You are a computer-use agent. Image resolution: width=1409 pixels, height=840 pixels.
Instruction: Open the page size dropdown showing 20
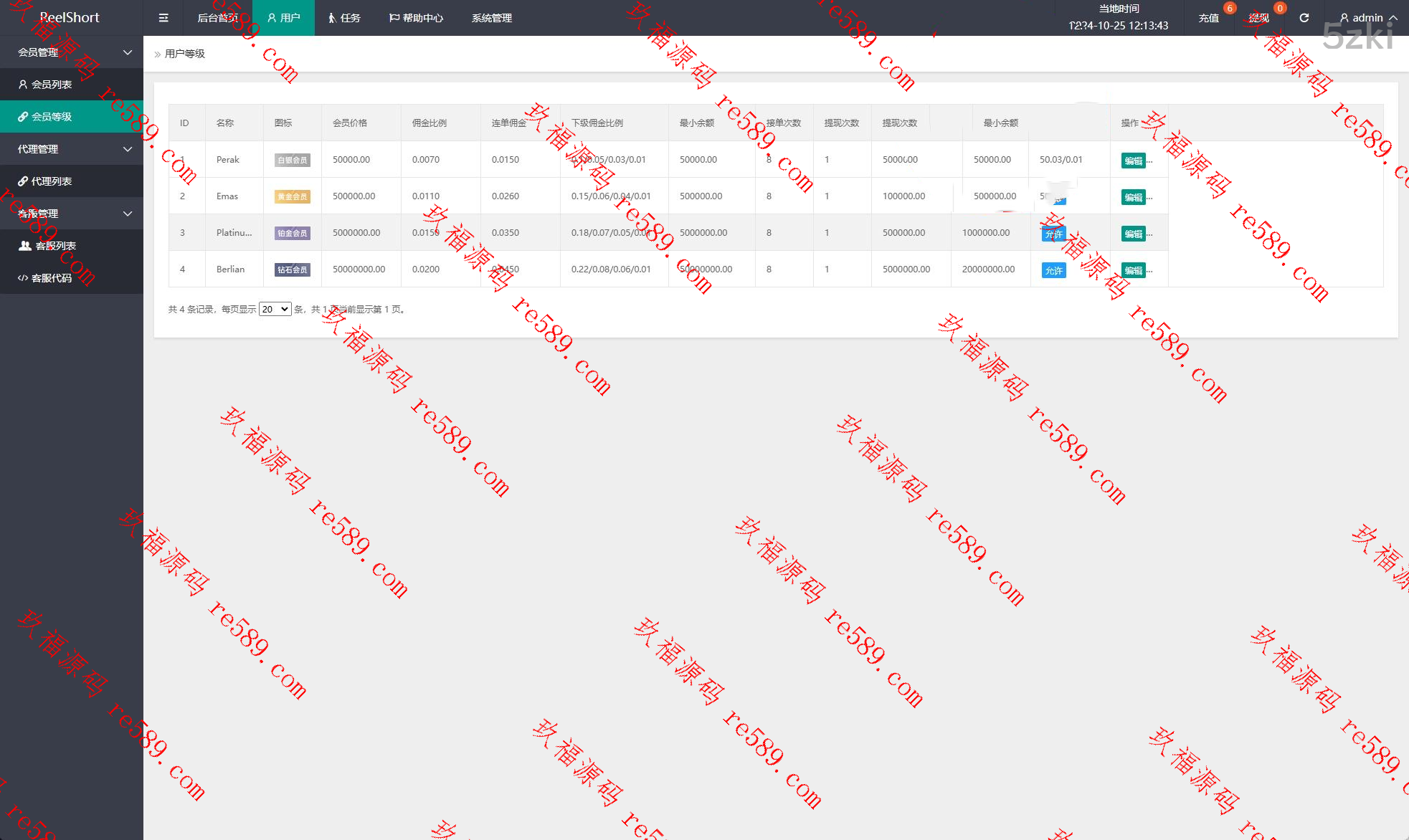click(x=275, y=310)
